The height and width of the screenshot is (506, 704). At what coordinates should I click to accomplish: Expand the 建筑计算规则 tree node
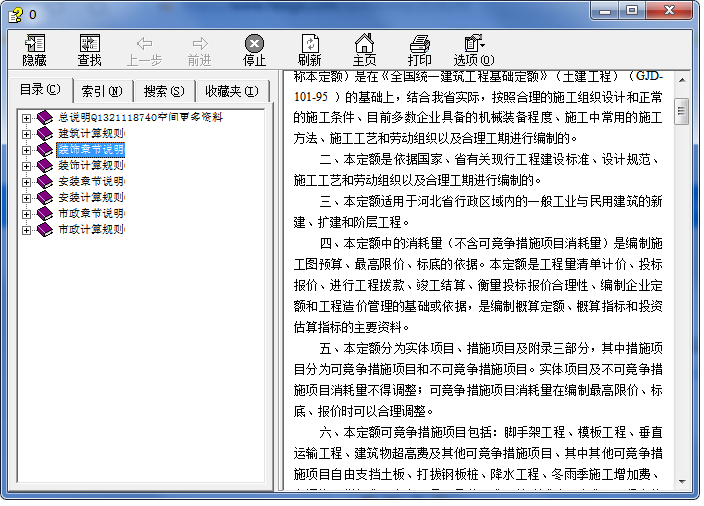tap(26, 134)
